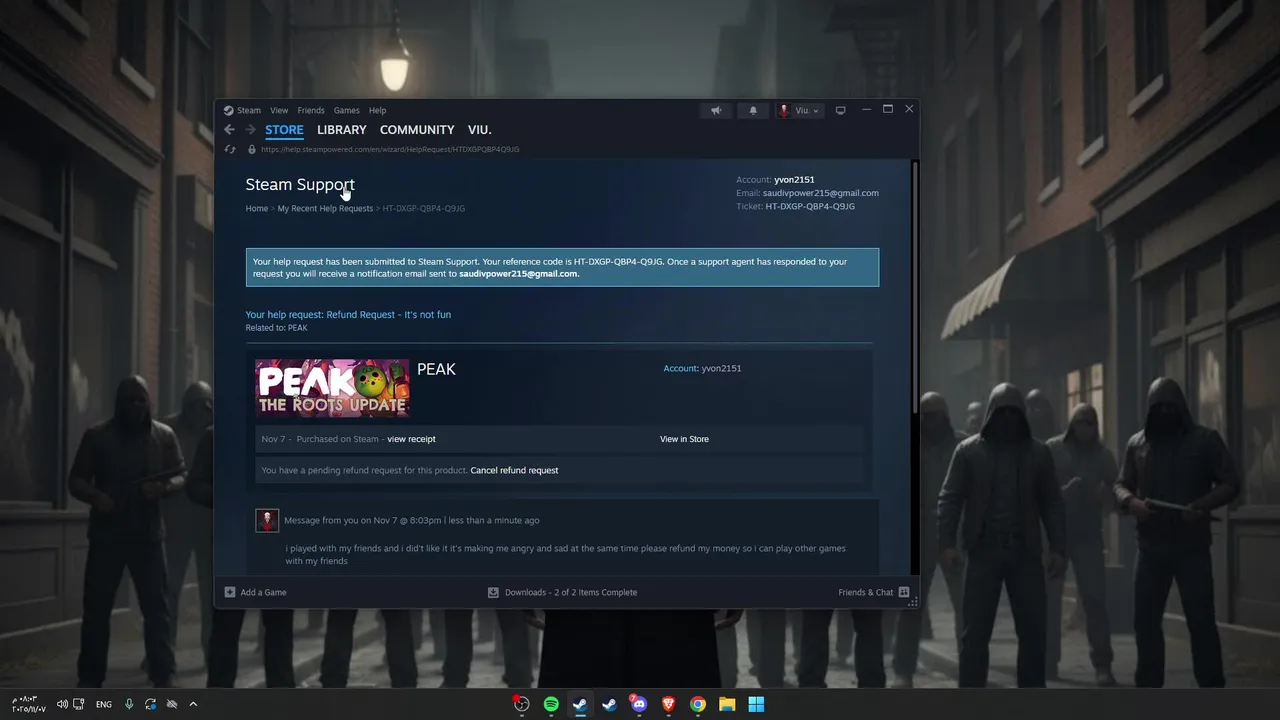Image resolution: width=1280 pixels, height=720 pixels.
Task: Click the saudivpower215@gmail.com email in account info
Action: [x=821, y=193]
